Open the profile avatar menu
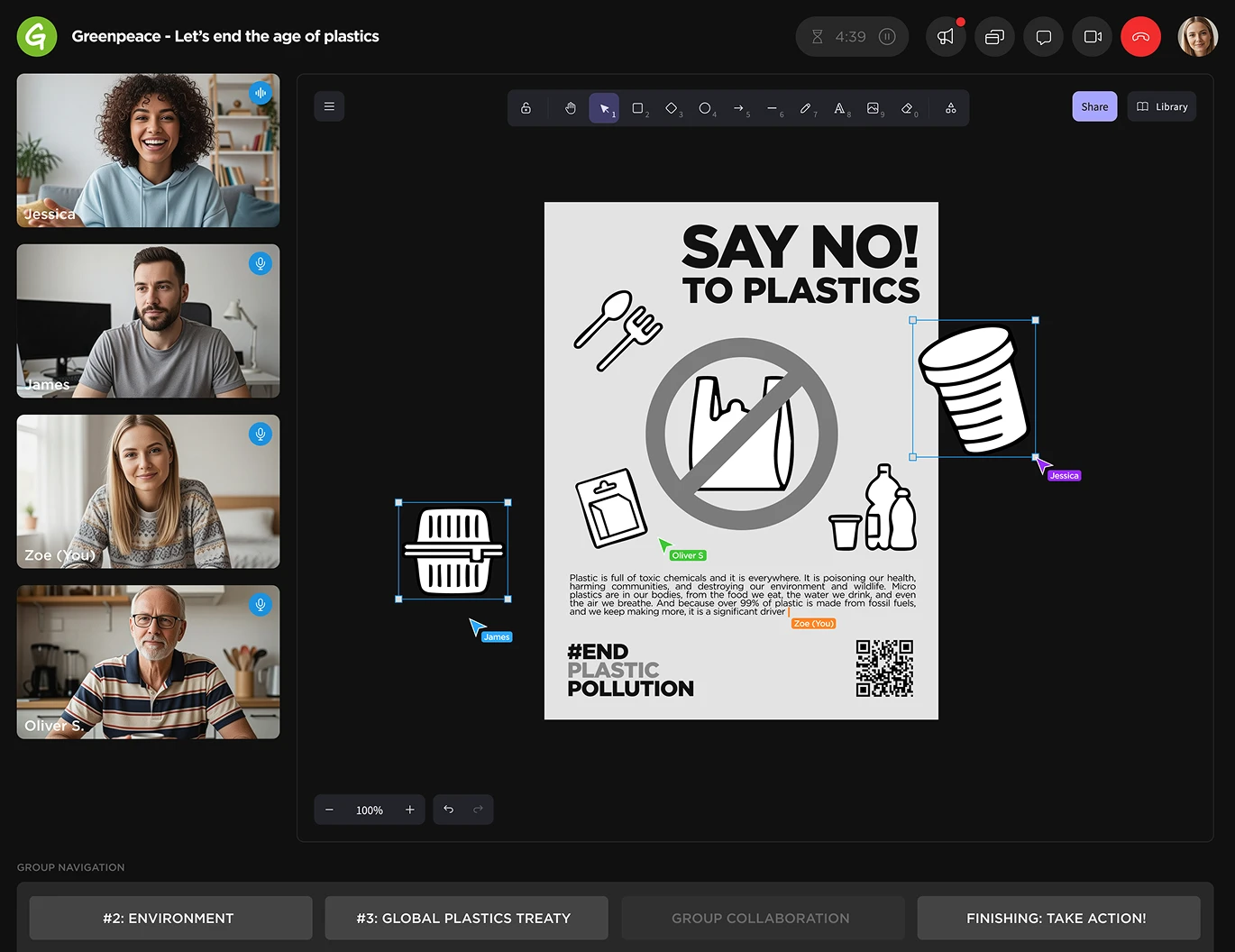This screenshot has width=1235, height=952. point(1197,37)
